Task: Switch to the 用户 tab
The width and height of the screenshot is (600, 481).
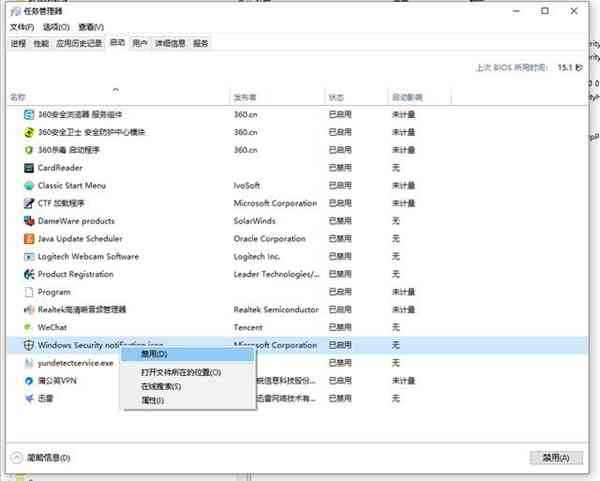Action: click(x=140, y=44)
